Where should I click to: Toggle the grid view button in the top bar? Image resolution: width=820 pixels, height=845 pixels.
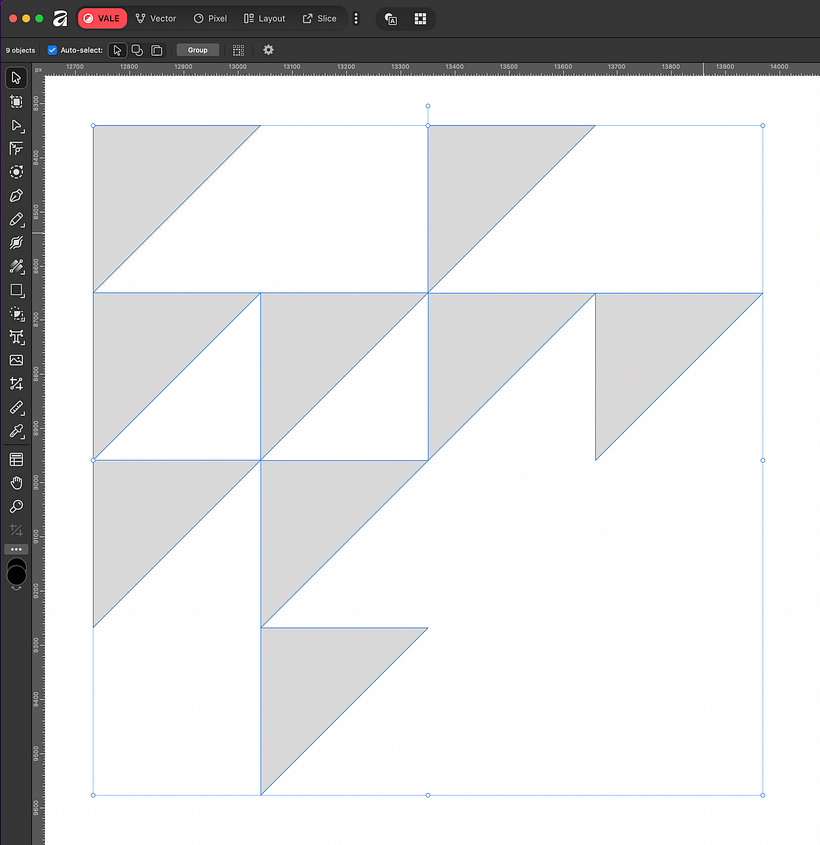point(420,19)
